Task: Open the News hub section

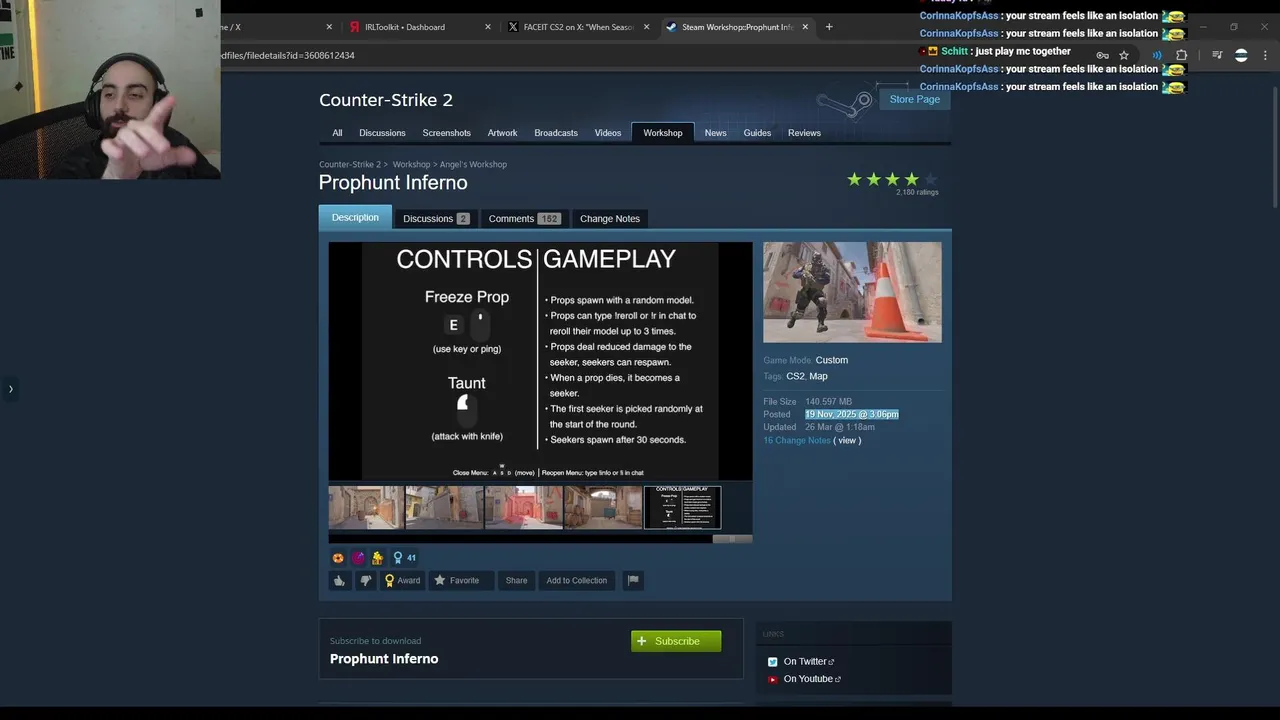Action: tap(715, 133)
